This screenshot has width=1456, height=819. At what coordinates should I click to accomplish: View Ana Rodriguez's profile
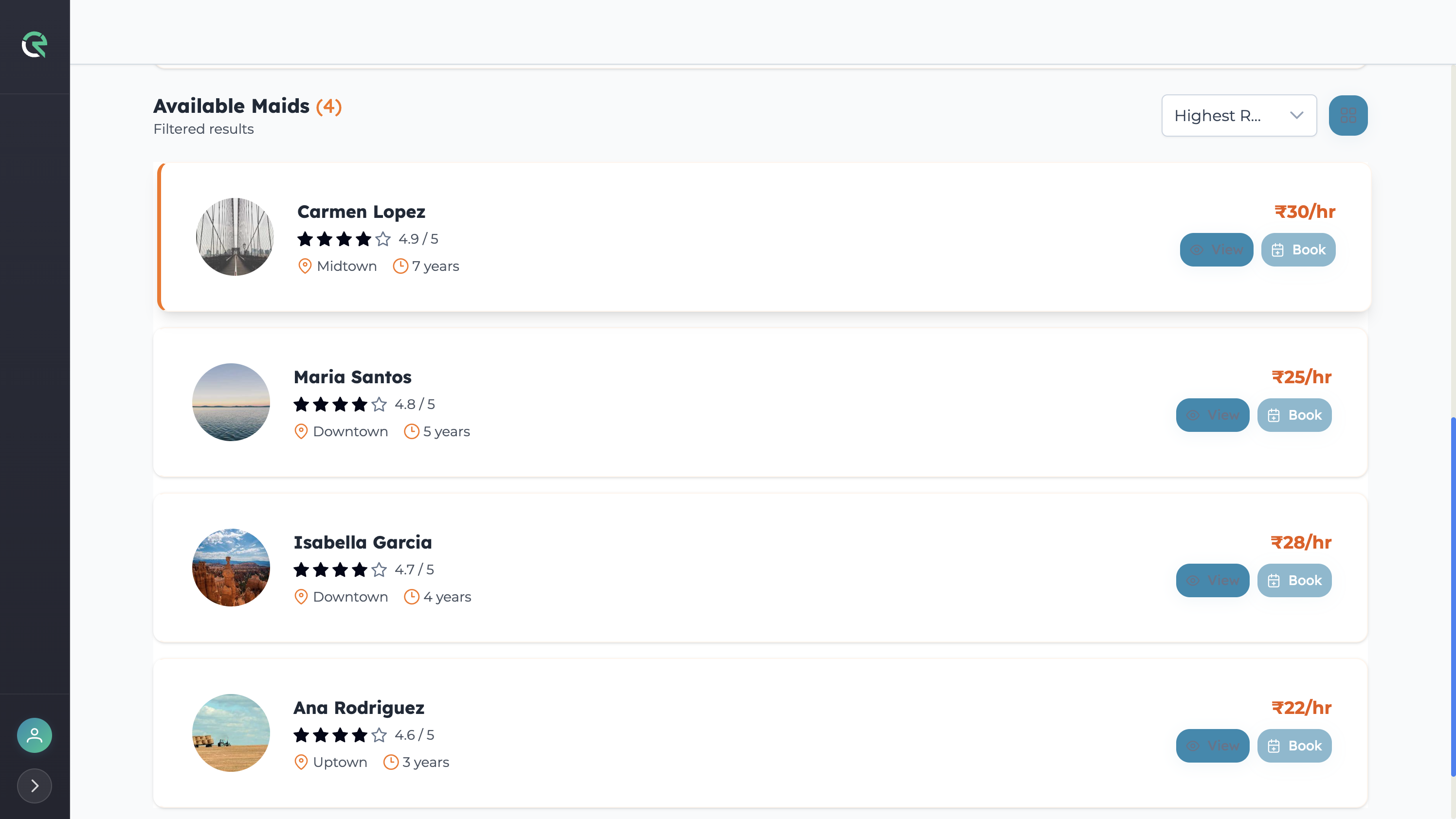(x=1212, y=746)
